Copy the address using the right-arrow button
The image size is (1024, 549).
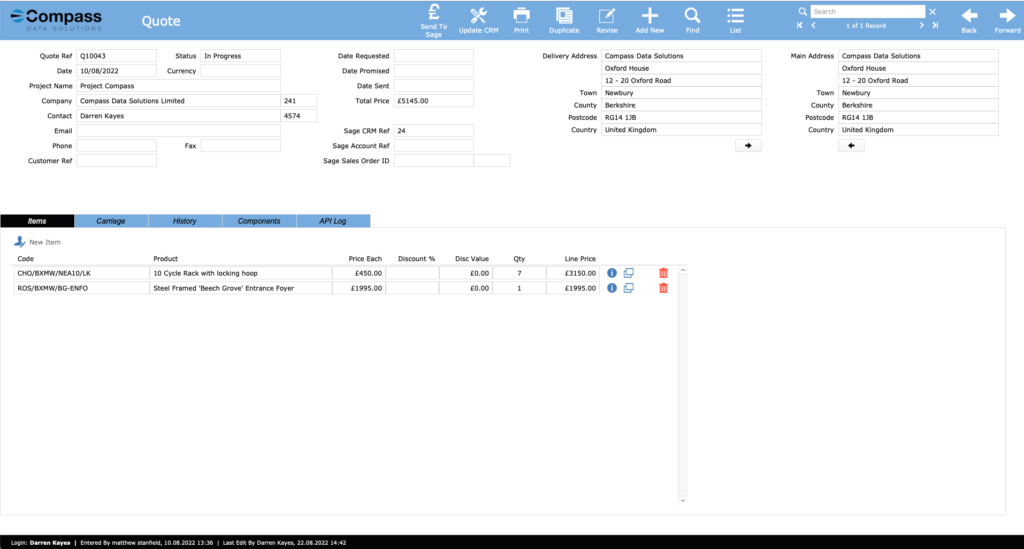coord(747,146)
